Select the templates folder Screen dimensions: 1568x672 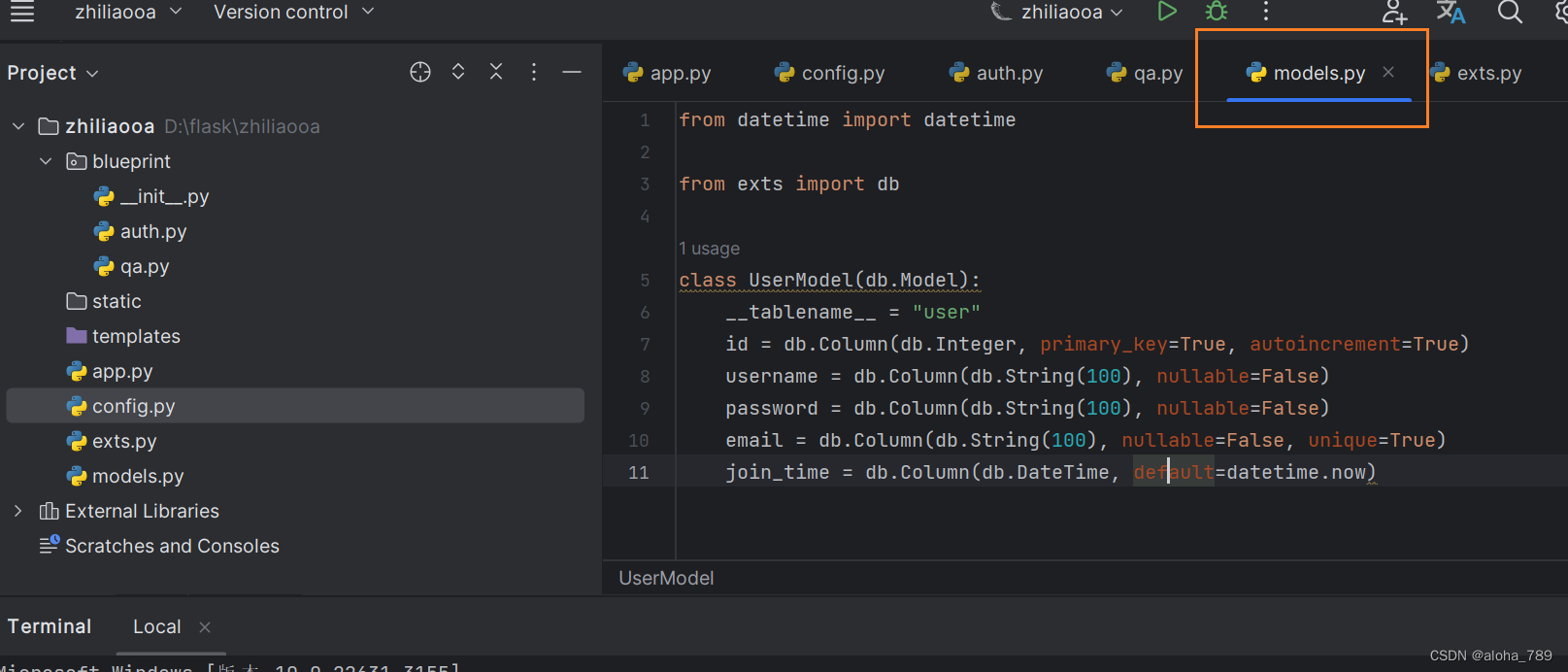click(123, 336)
